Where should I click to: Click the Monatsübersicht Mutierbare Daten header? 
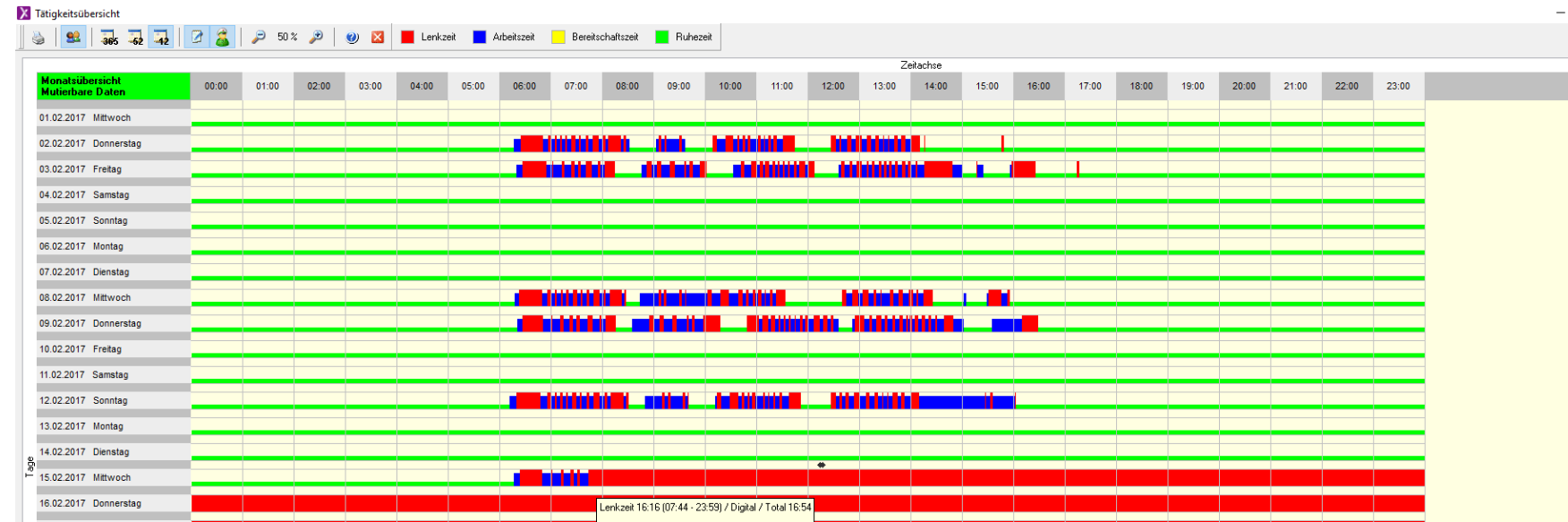[113, 86]
